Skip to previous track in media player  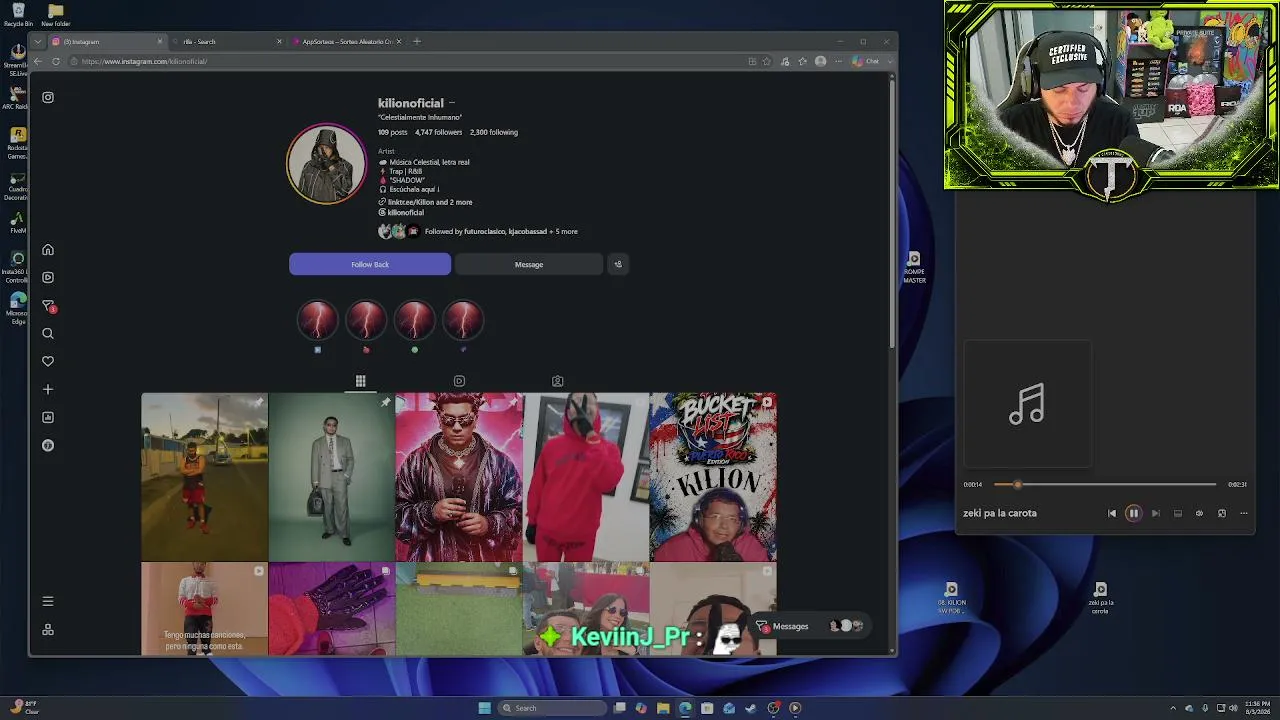pyautogui.click(x=1112, y=513)
